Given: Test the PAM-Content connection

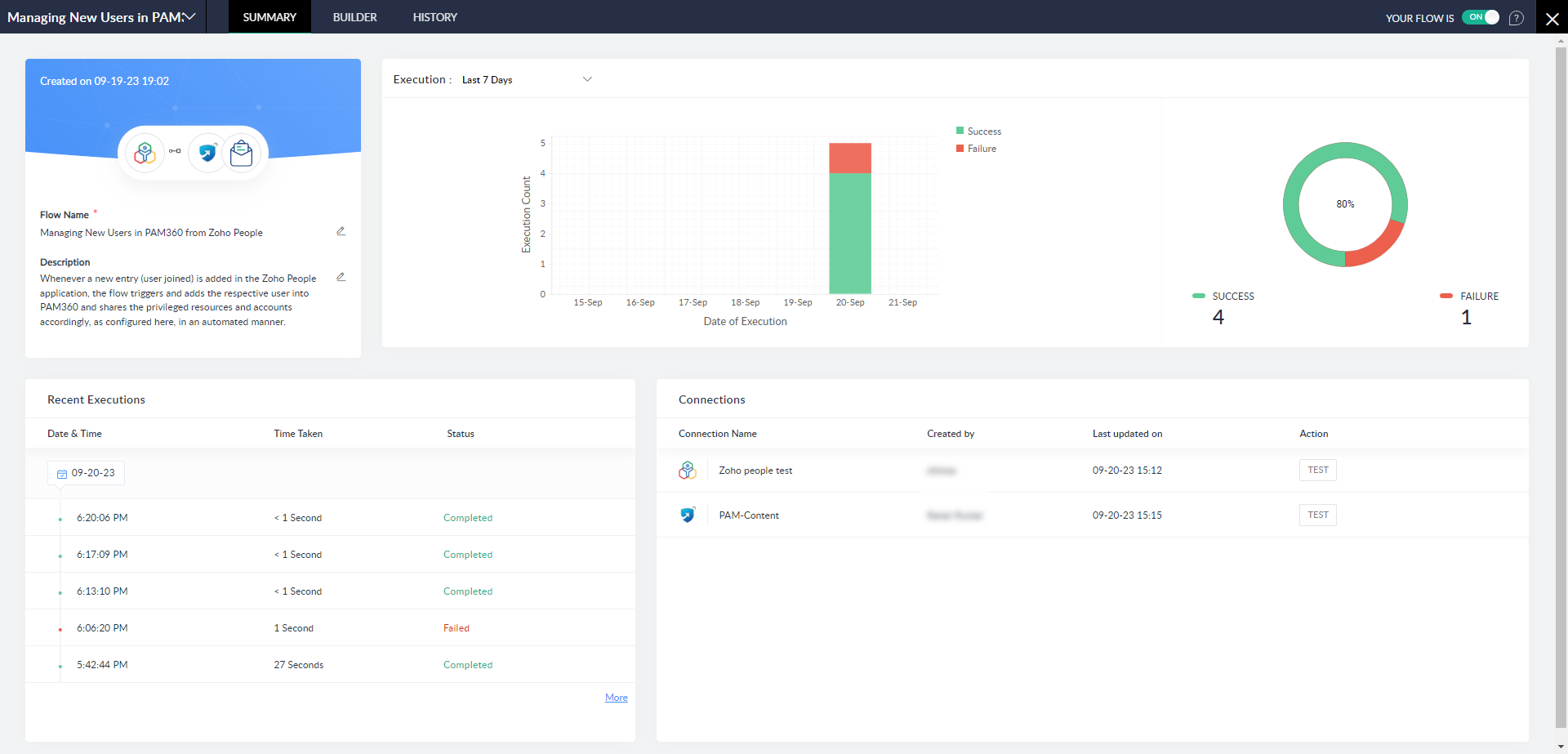Looking at the screenshot, I should click(x=1317, y=515).
